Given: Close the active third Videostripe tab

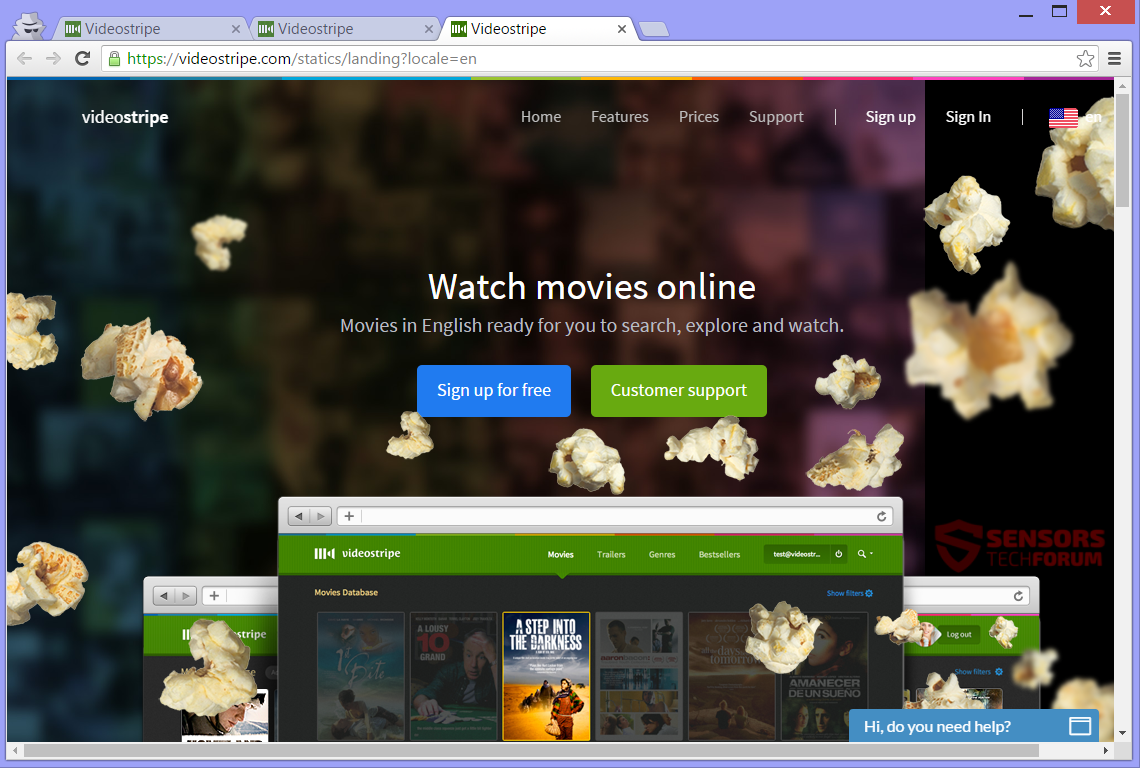Looking at the screenshot, I should coord(622,29).
